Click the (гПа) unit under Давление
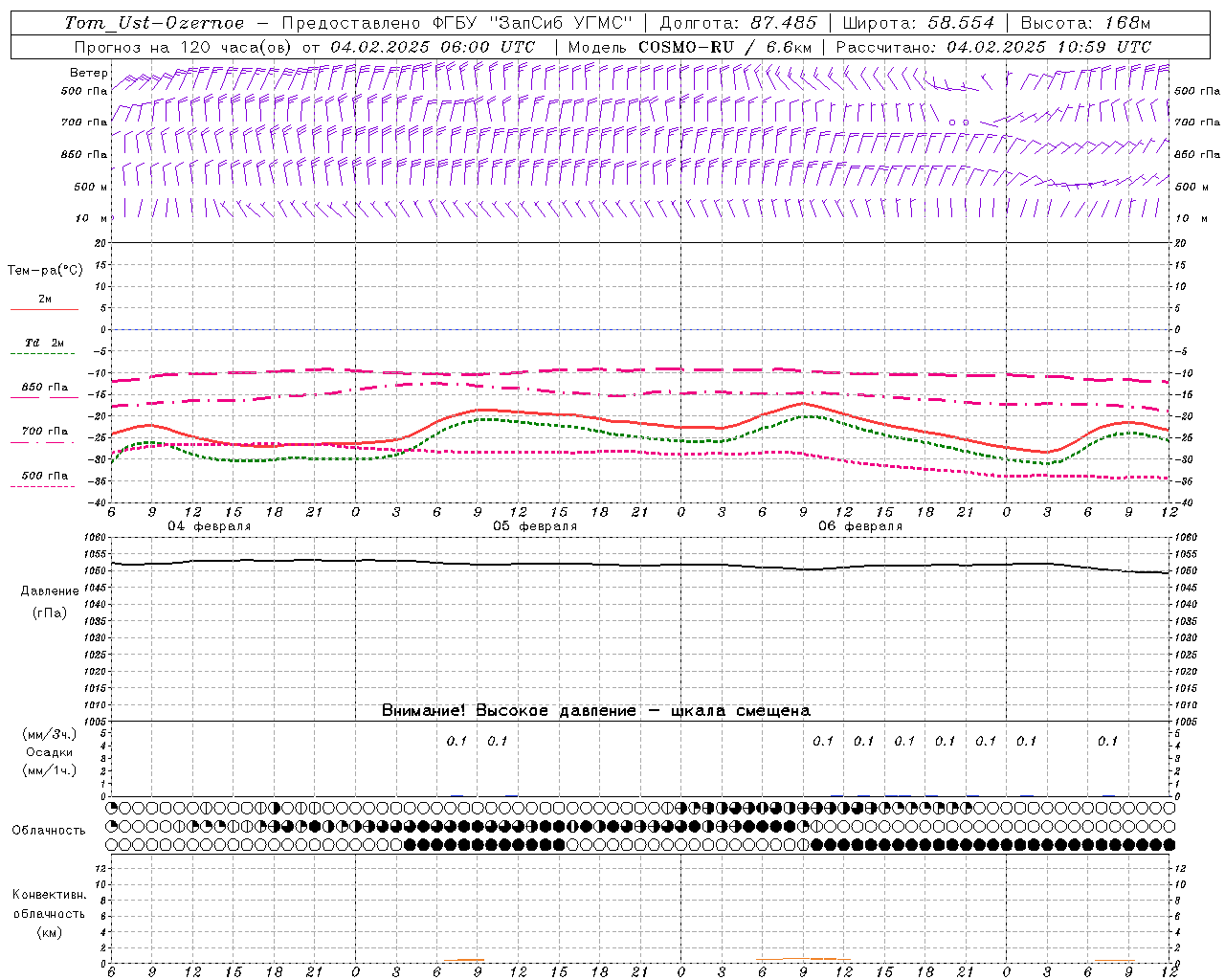 tap(50, 612)
